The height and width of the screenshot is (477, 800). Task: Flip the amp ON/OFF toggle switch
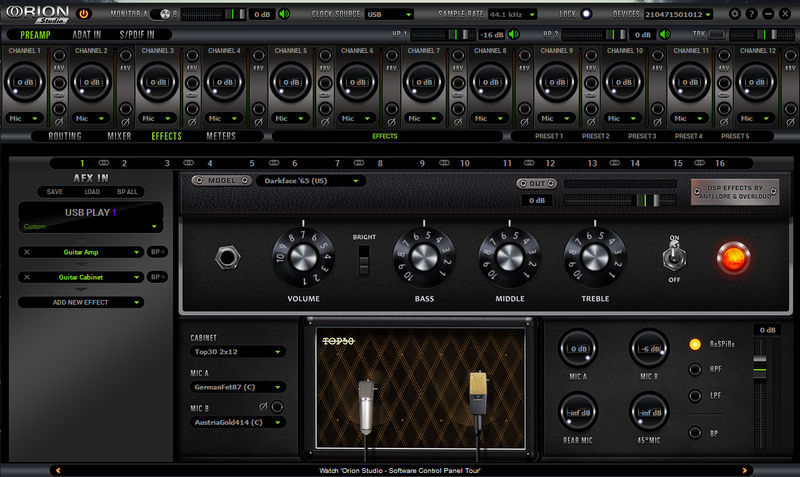click(674, 257)
